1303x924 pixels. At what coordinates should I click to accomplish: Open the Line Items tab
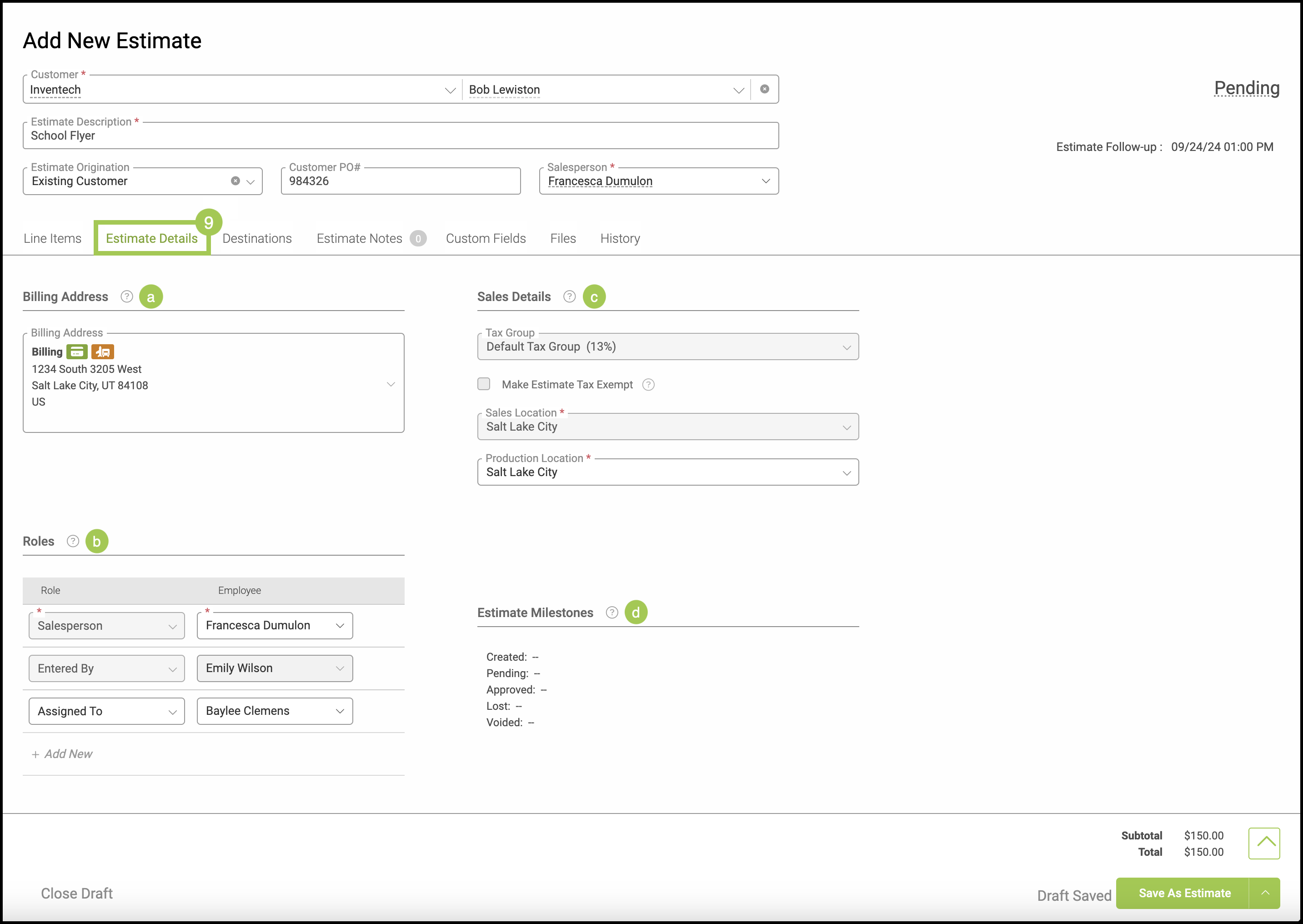click(52, 238)
